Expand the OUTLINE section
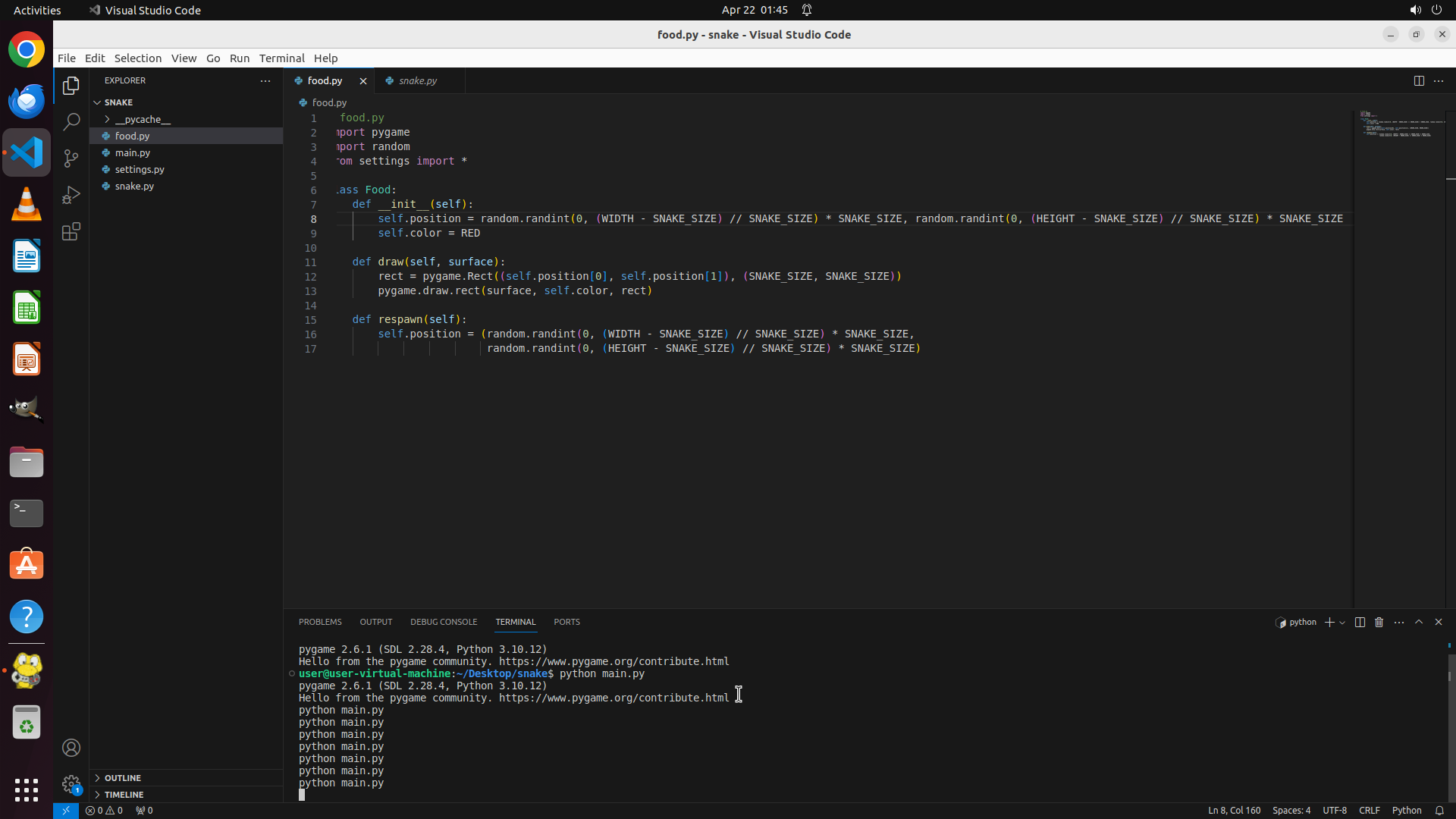 [x=123, y=778]
